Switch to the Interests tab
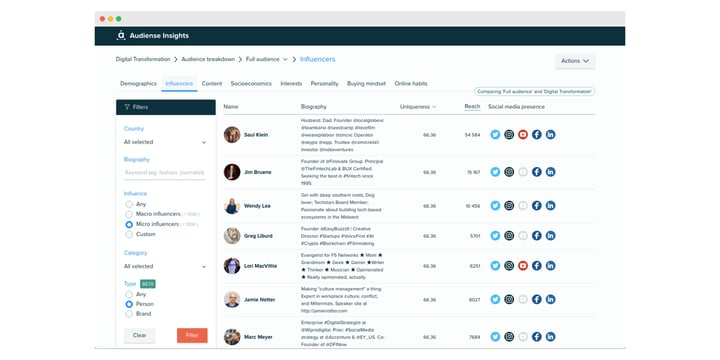This screenshot has width=720, height=360. point(291,84)
